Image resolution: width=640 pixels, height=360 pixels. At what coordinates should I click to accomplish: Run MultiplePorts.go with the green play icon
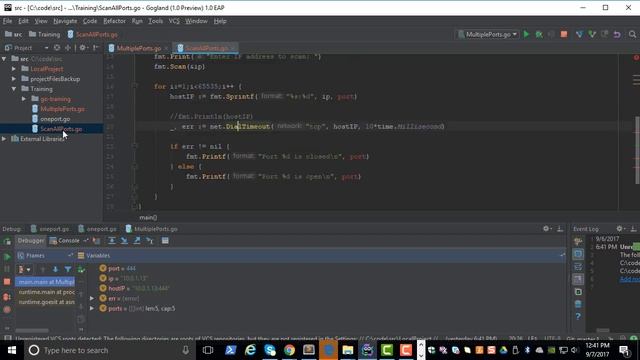click(526, 34)
